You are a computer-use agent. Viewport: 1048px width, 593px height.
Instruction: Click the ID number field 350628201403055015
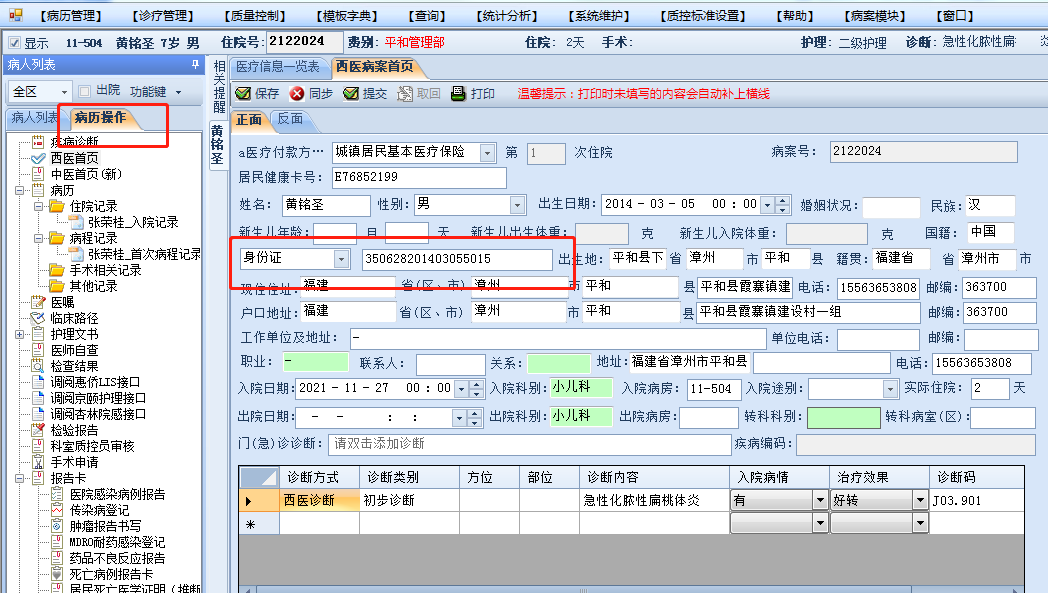click(x=457, y=259)
